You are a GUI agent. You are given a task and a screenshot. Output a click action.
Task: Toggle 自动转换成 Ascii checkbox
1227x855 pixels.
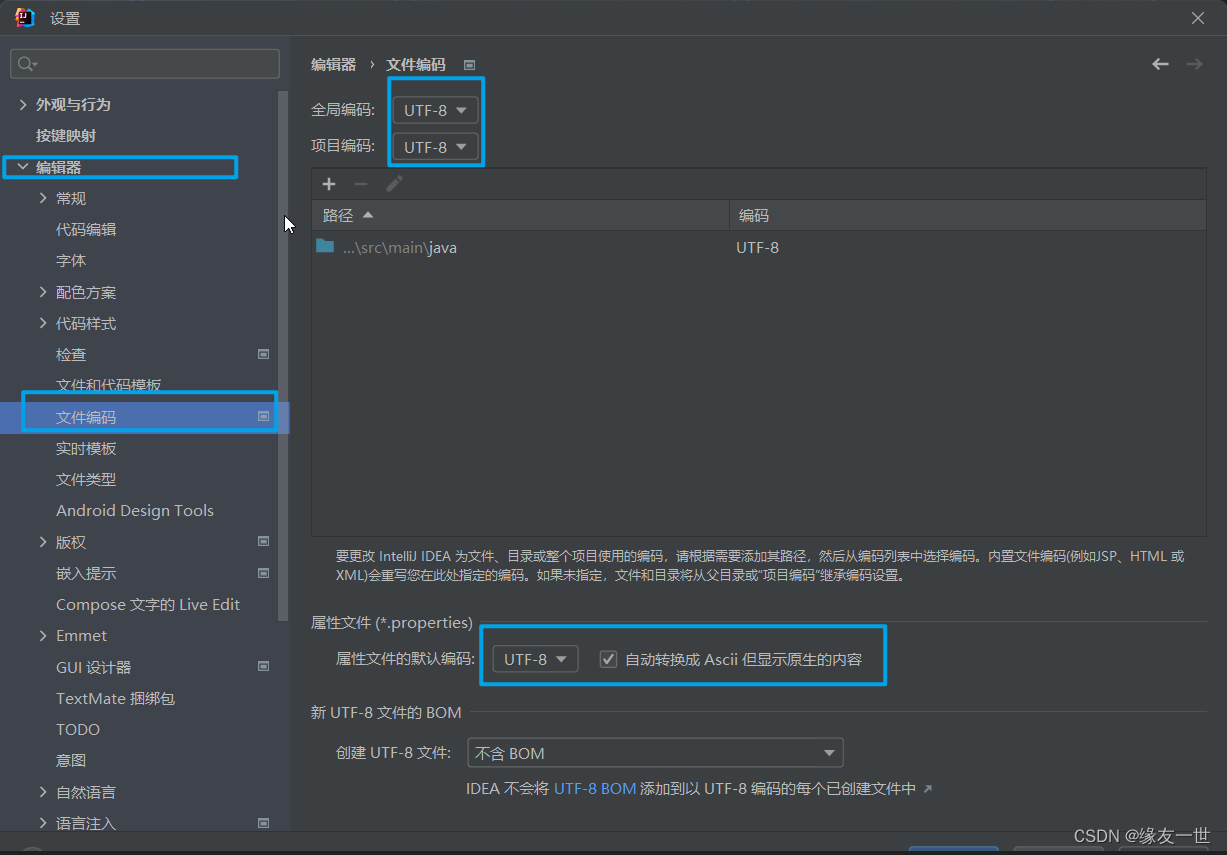tap(608, 659)
